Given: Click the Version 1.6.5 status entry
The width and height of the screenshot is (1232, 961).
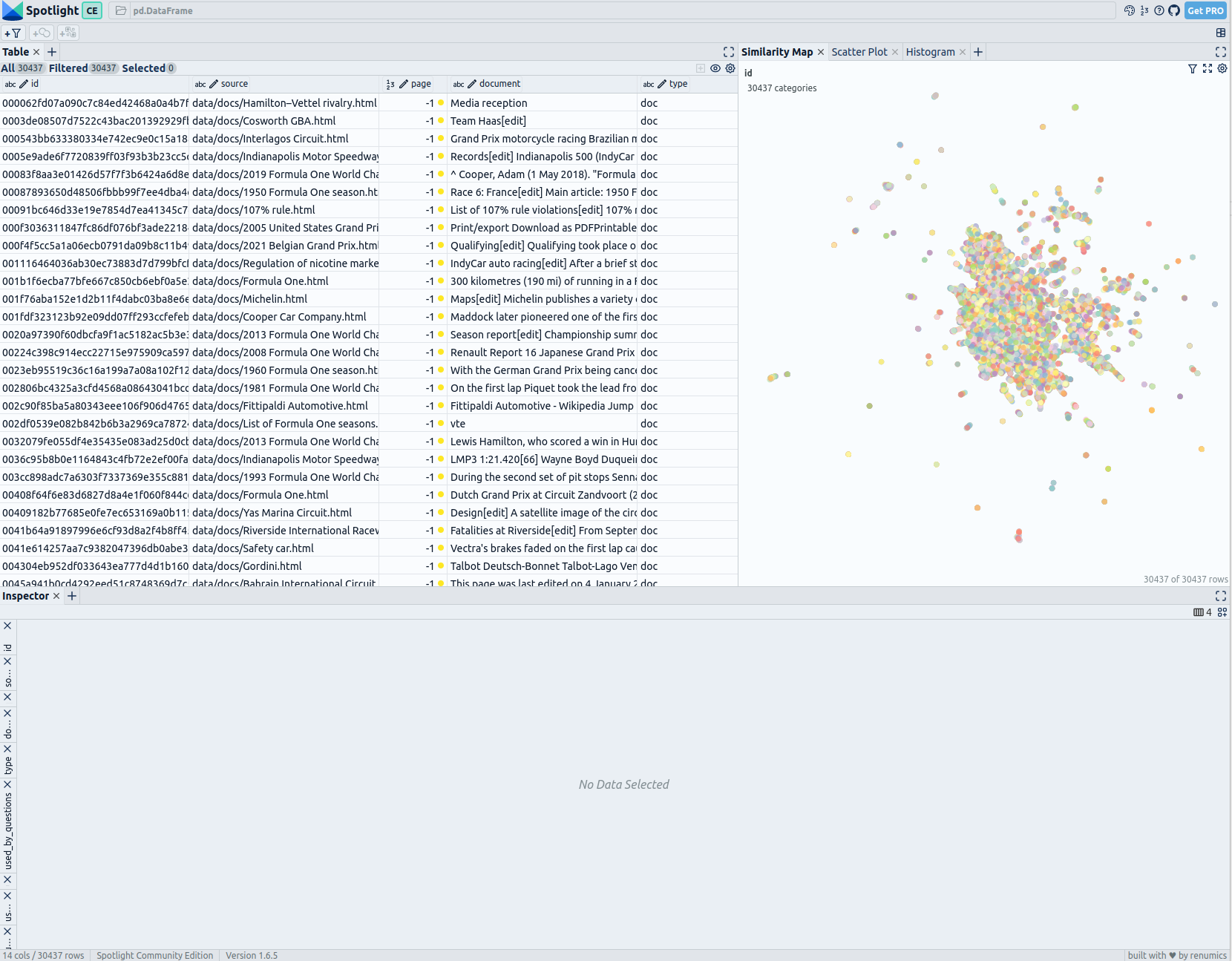Looking at the screenshot, I should pos(252,955).
